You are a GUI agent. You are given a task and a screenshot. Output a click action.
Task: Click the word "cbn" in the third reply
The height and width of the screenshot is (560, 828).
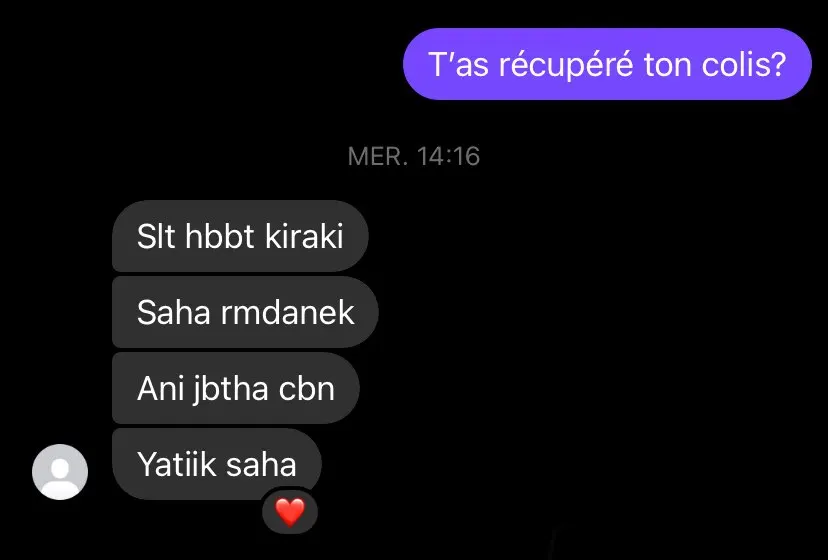pos(307,389)
